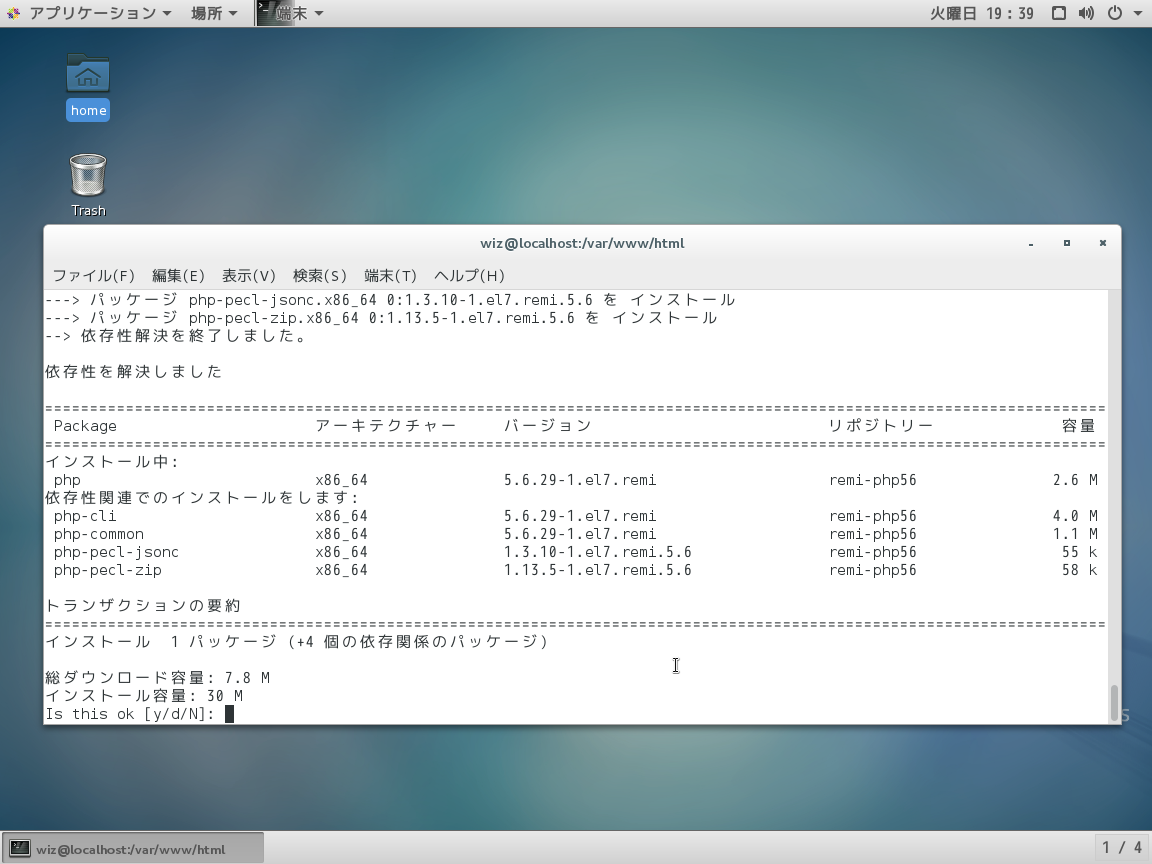This screenshot has width=1152, height=864.
Task: Open the volume speaker icon
Action: (1086, 13)
